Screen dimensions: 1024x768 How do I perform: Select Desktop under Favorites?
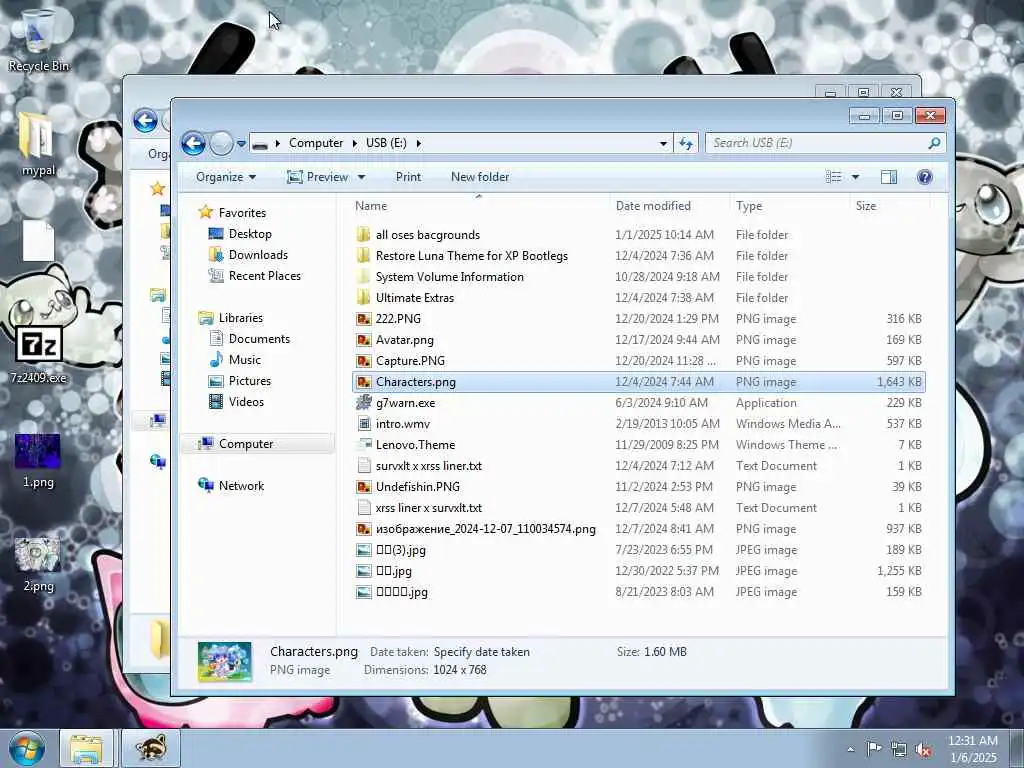pyautogui.click(x=249, y=234)
